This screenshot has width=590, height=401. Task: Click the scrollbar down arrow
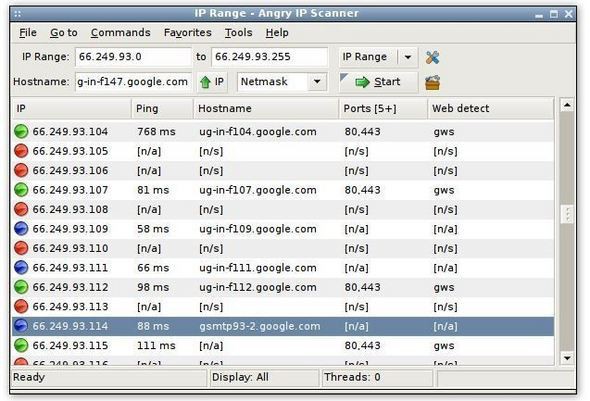[x=567, y=358]
